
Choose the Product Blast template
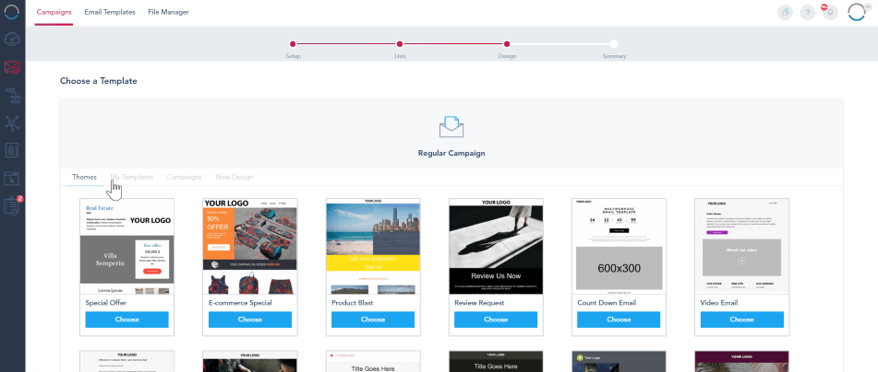click(x=373, y=319)
